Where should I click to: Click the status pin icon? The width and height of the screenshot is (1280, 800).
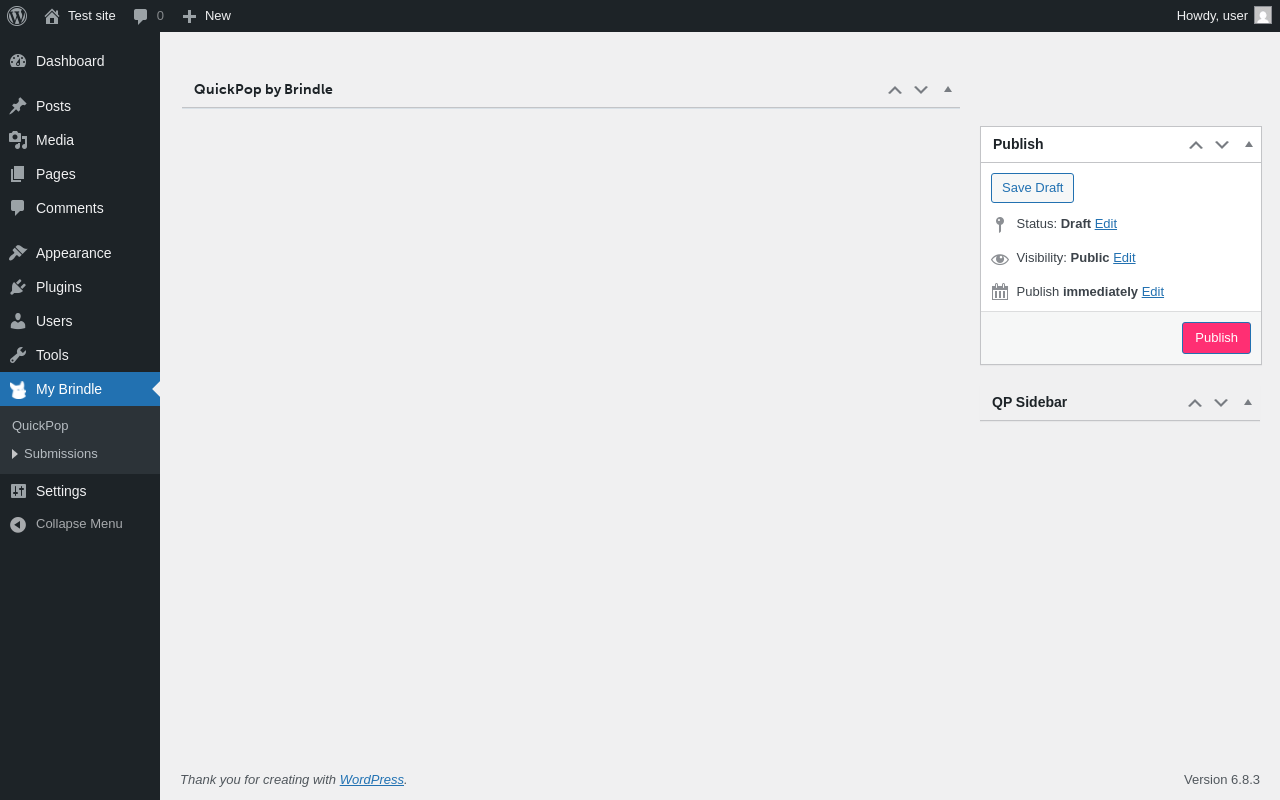click(1000, 225)
